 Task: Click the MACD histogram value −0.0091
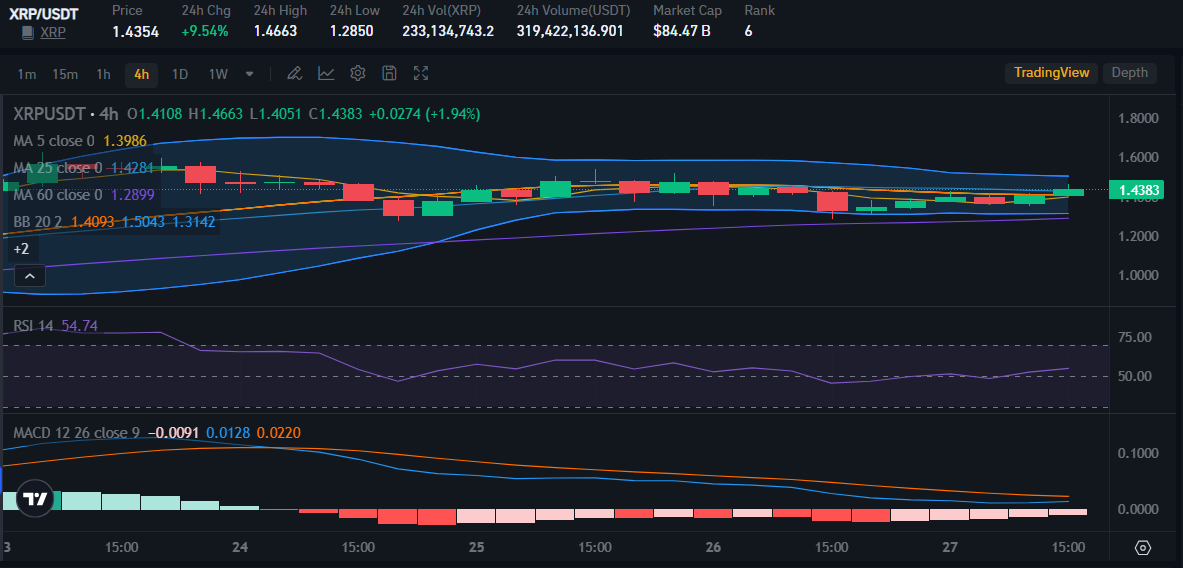click(173, 433)
